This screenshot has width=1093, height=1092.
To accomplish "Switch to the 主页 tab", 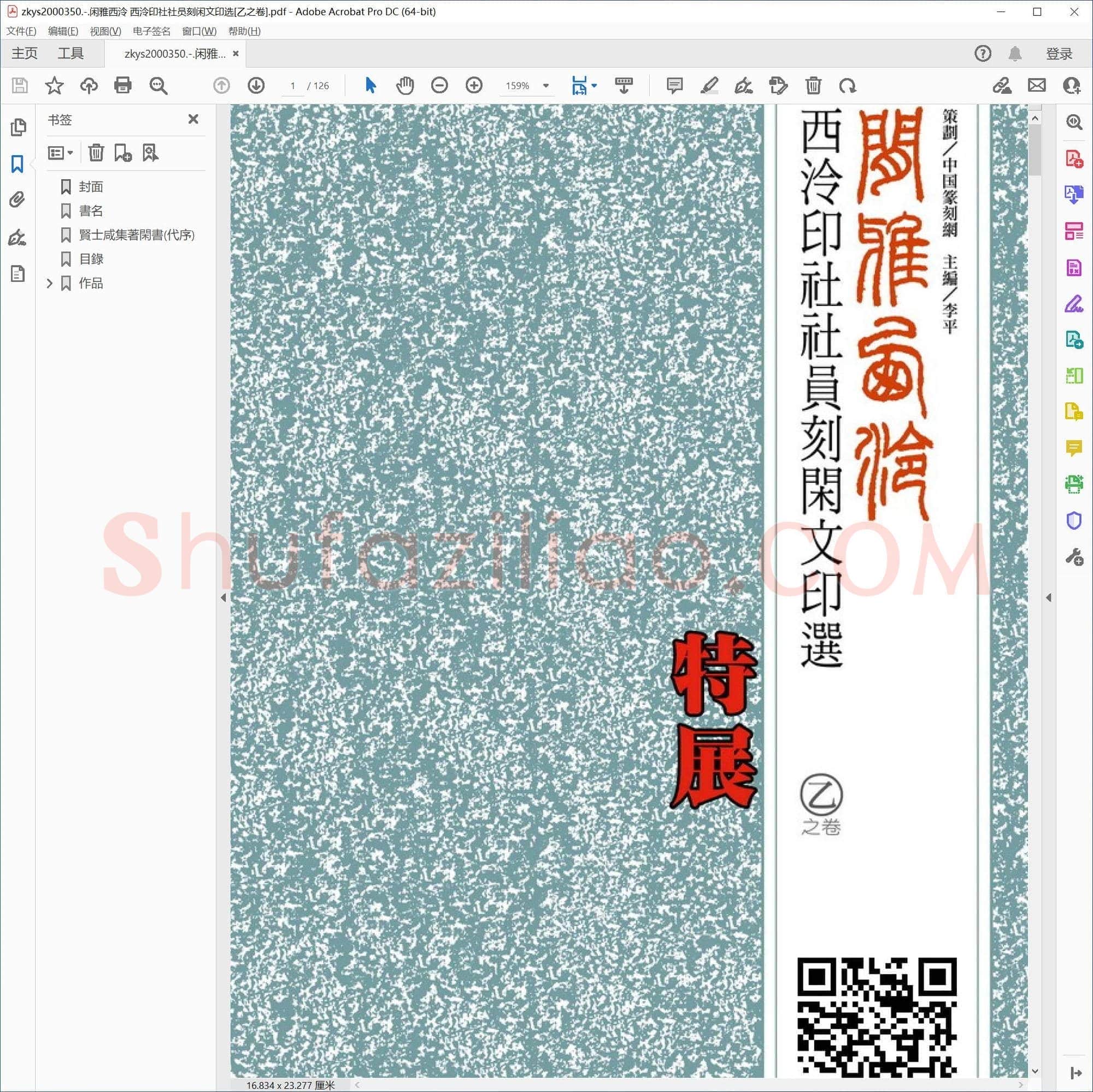I will pyautogui.click(x=25, y=53).
